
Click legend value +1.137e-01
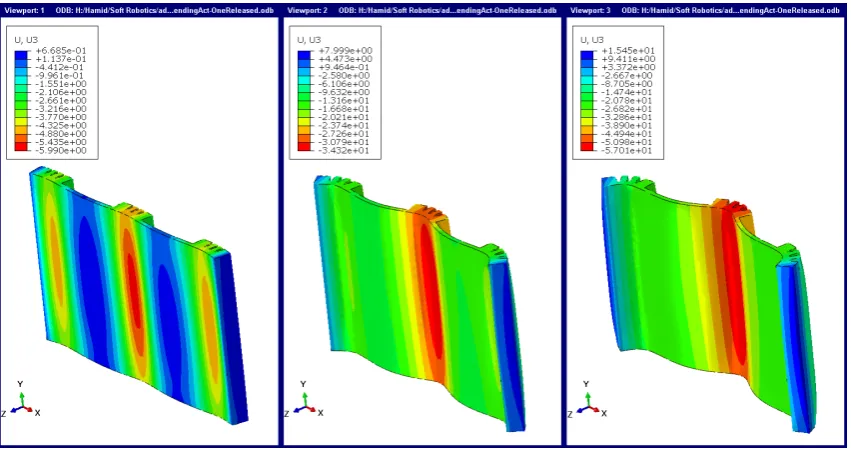61,59
